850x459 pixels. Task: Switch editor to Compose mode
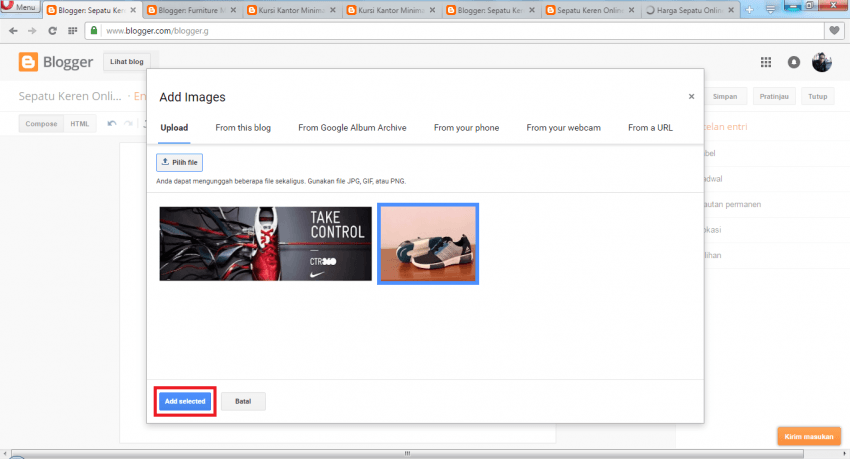[x=41, y=124]
